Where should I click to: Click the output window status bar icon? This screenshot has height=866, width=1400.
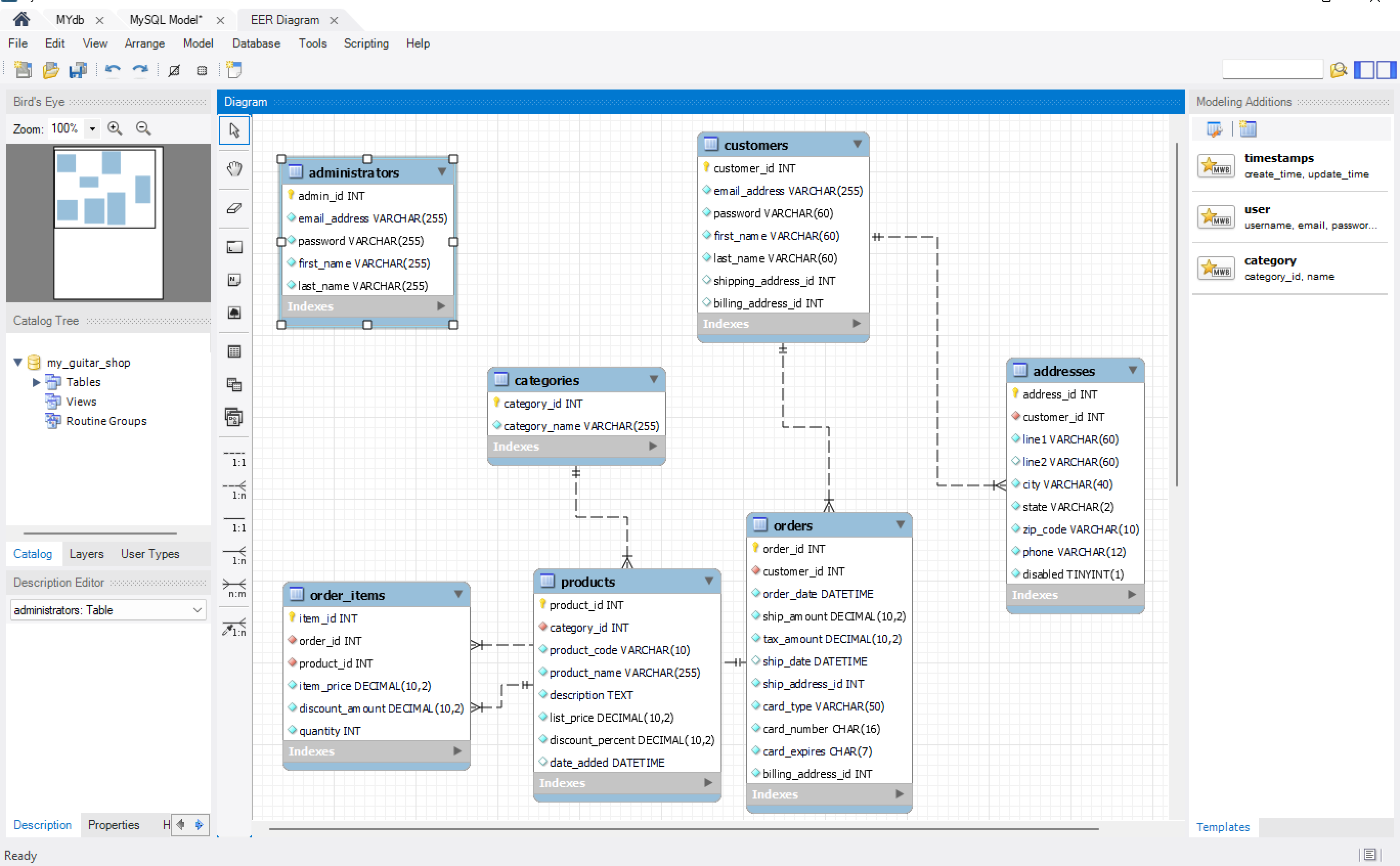point(1370,855)
